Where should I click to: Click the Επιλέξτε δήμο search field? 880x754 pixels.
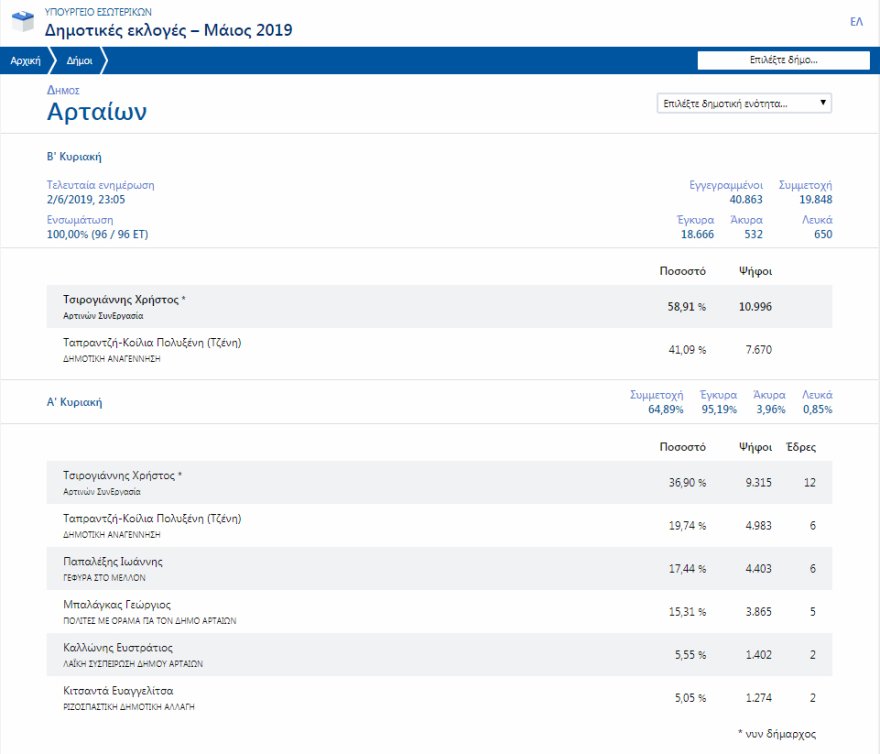(x=783, y=60)
